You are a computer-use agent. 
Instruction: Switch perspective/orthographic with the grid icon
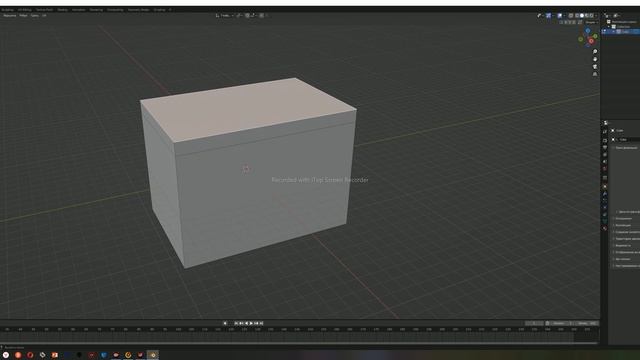click(595, 74)
